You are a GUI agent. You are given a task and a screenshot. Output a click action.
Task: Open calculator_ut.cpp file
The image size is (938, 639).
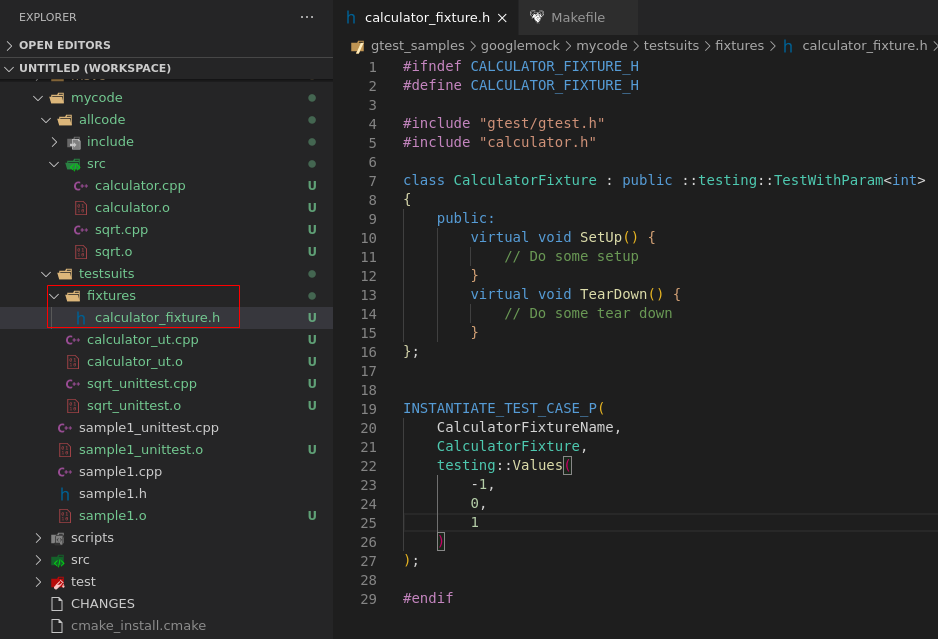[x=142, y=340]
